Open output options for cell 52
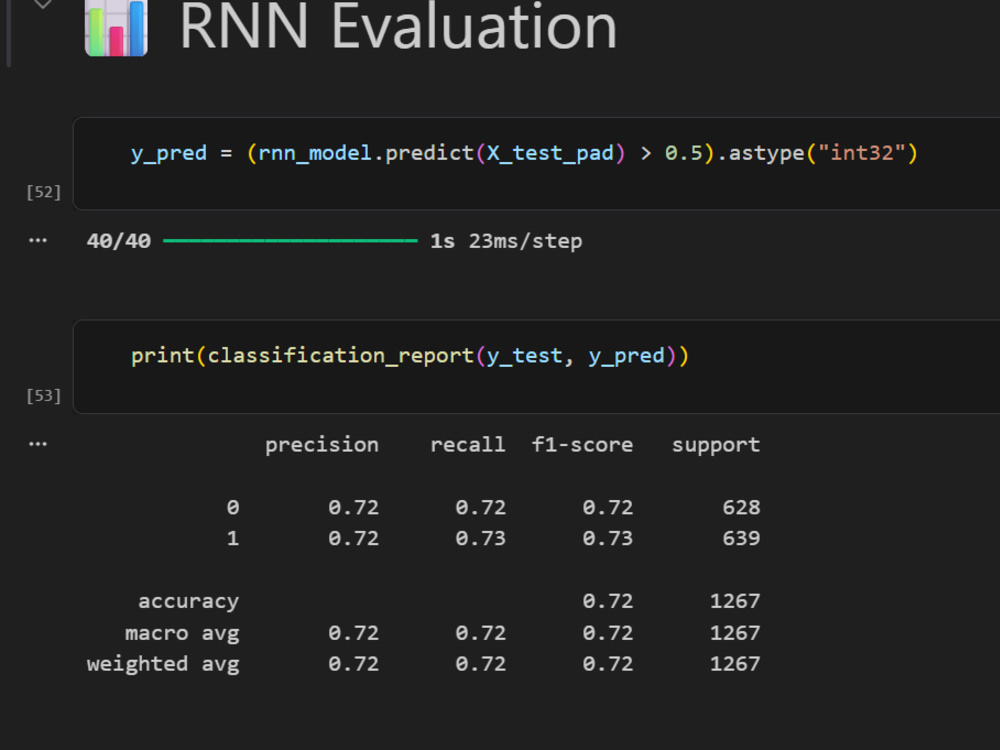 tap(38, 240)
